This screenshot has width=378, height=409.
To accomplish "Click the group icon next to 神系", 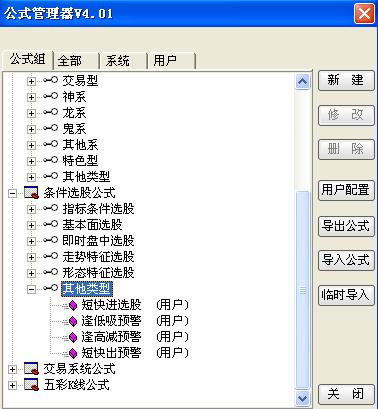I will pyautogui.click(x=51, y=96).
